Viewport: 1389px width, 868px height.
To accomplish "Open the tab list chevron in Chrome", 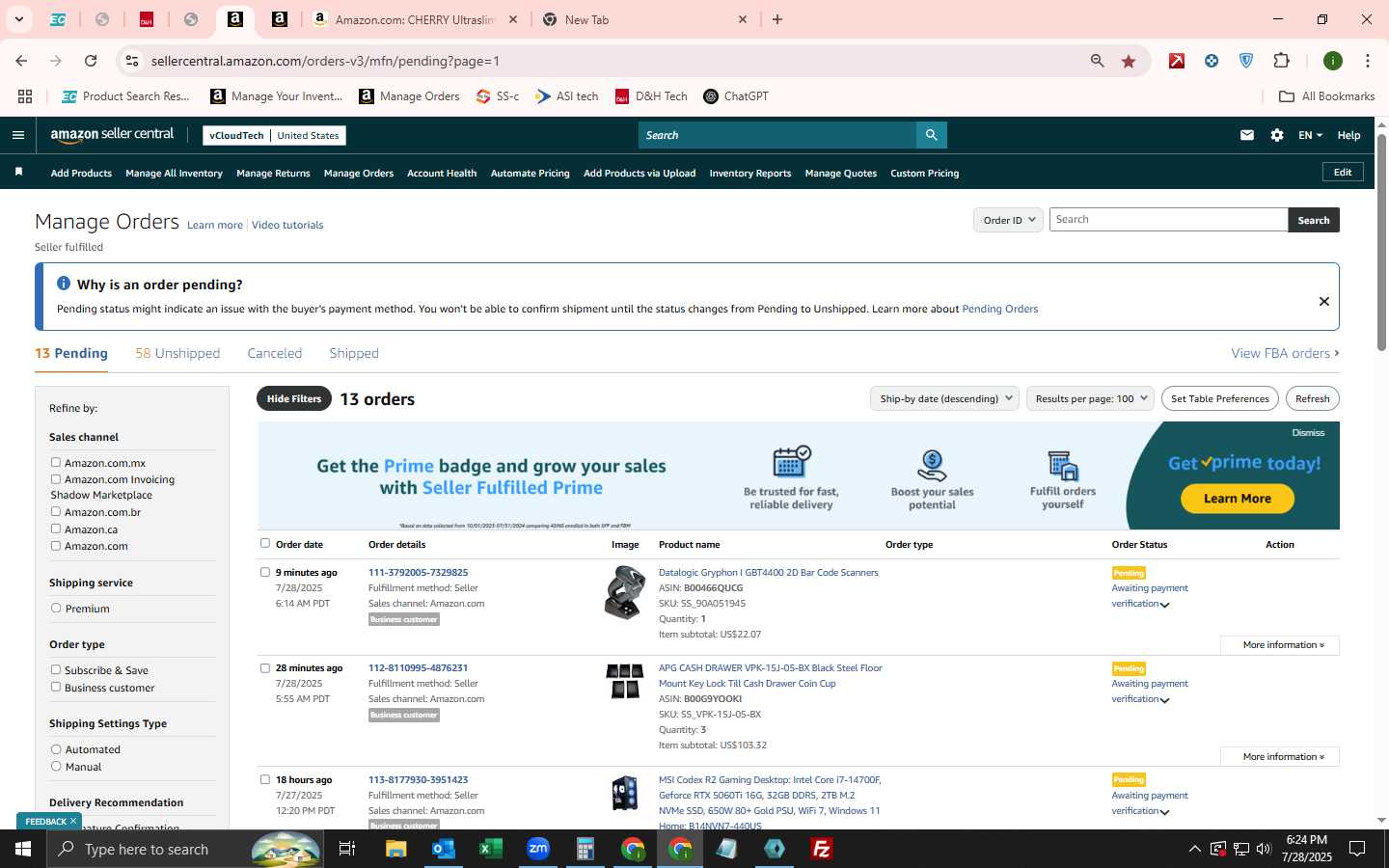I will (x=18, y=19).
